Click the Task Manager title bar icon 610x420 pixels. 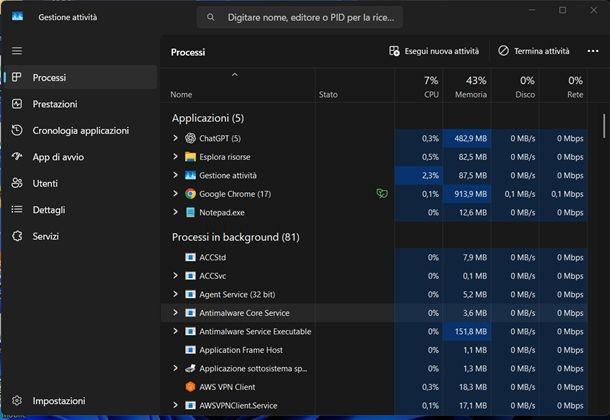(18, 16)
